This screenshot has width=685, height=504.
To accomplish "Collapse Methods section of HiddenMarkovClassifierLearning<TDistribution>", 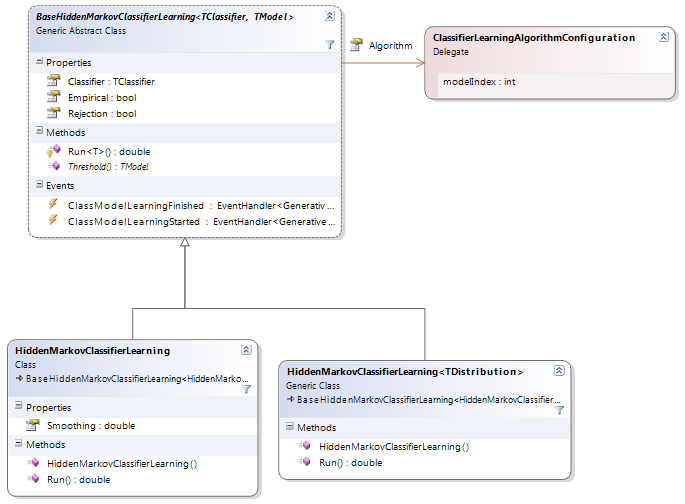I will pos(290,426).
